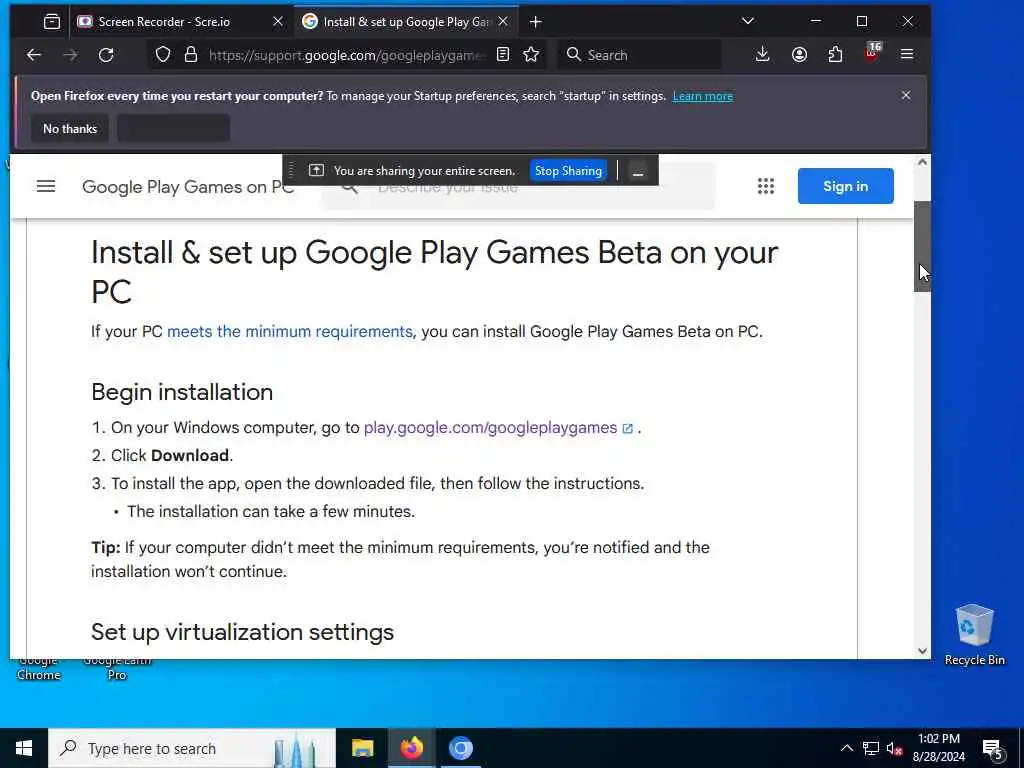Open play.google.com/googleplaygames link
1024x768 pixels.
click(x=490, y=428)
